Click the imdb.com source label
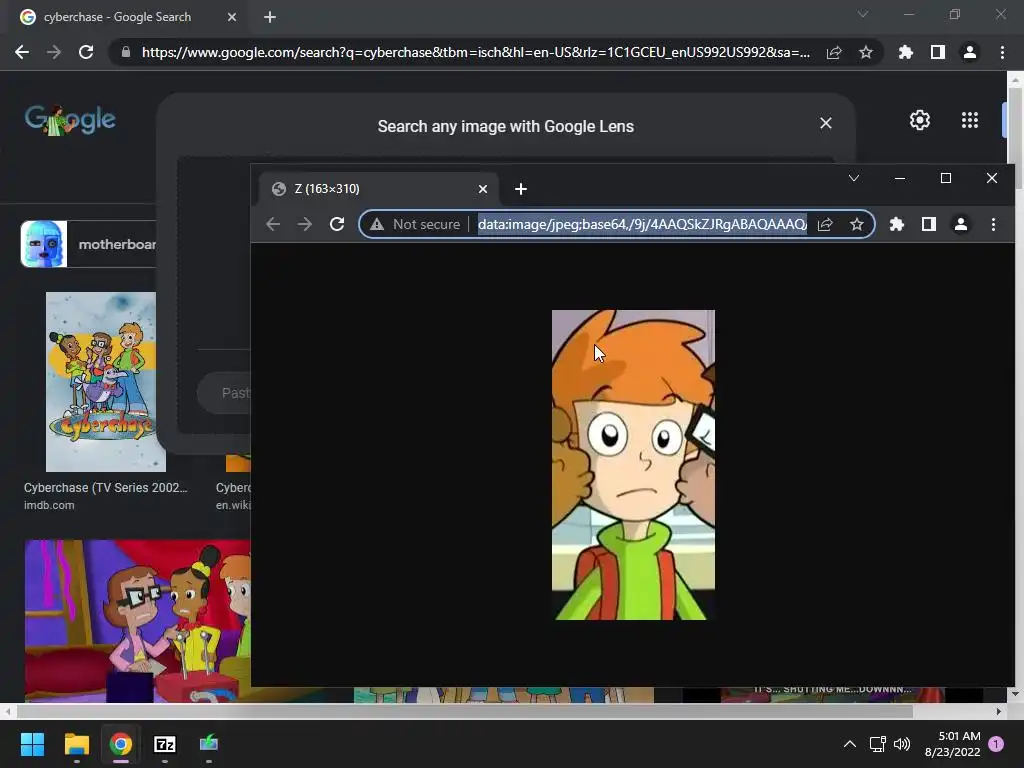Screen dimensions: 1024x768 [49, 505]
